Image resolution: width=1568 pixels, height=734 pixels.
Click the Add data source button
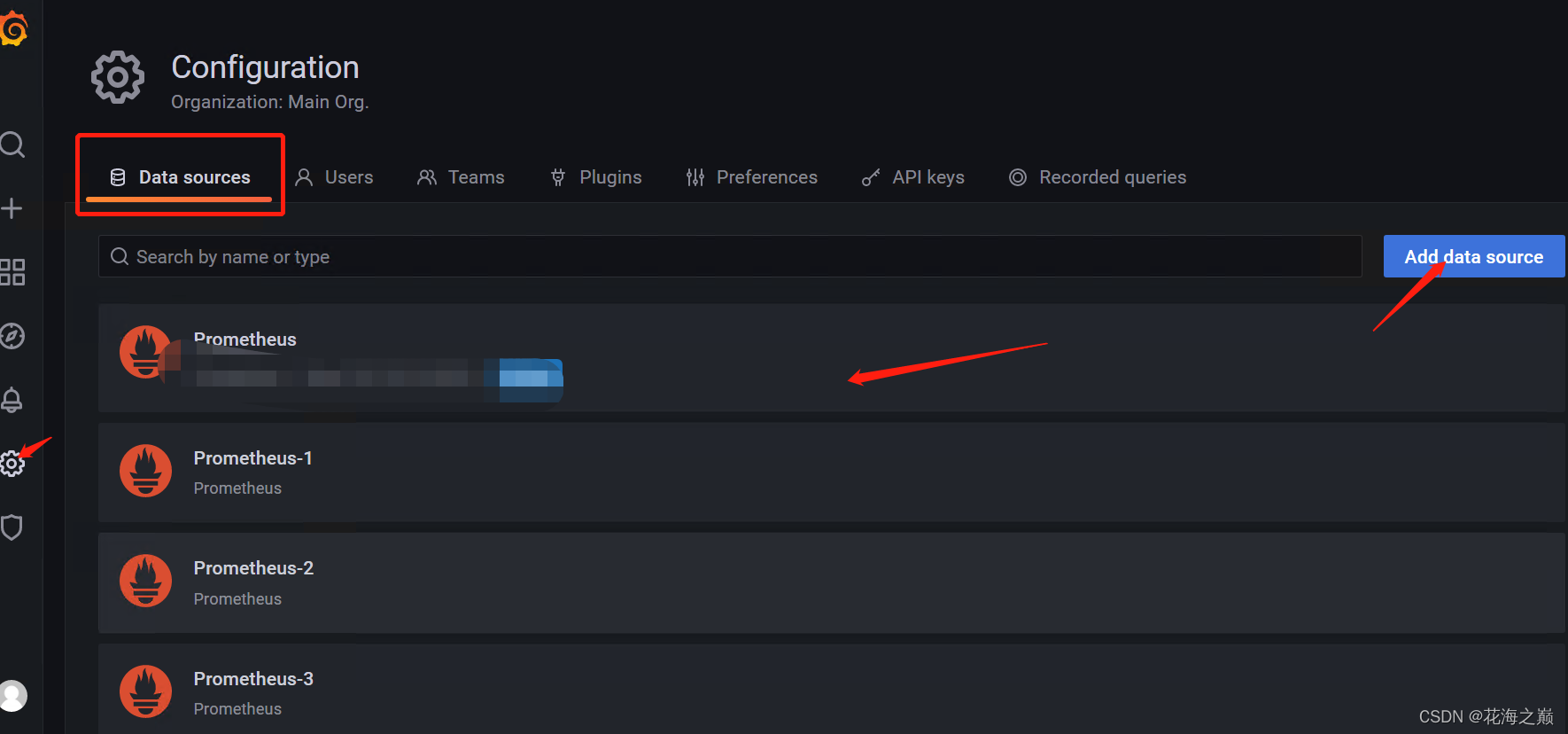(x=1474, y=256)
